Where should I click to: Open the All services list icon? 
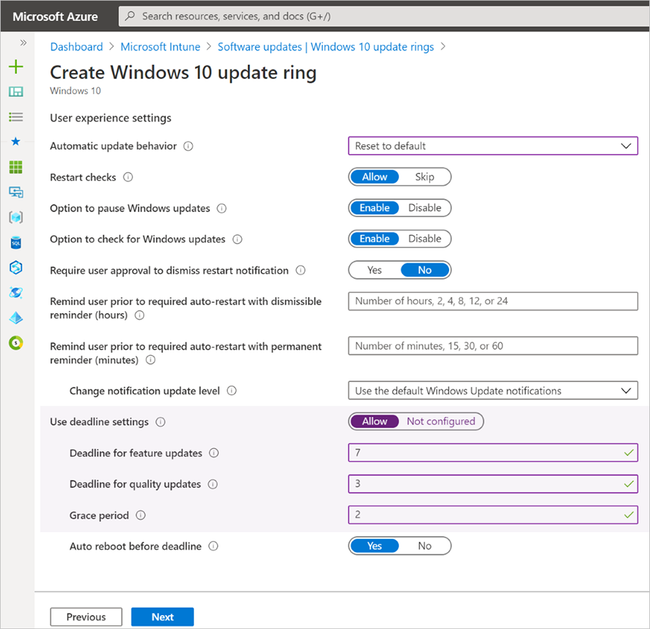pyautogui.click(x=16, y=117)
